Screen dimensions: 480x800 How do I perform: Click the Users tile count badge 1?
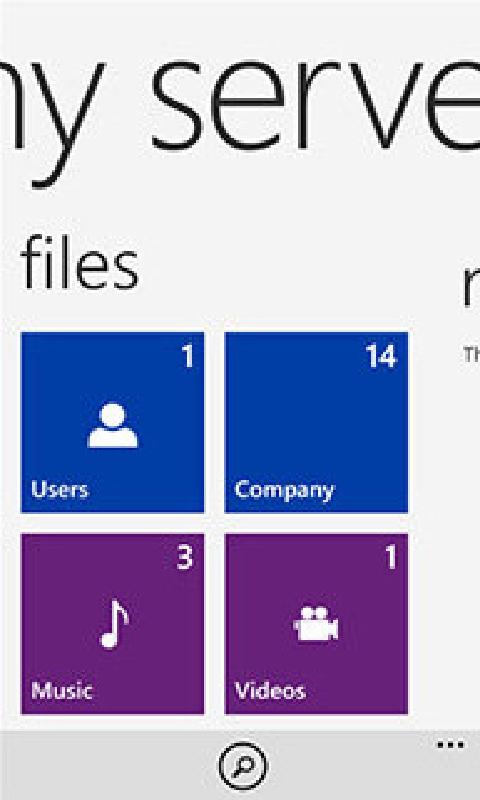[x=188, y=356]
